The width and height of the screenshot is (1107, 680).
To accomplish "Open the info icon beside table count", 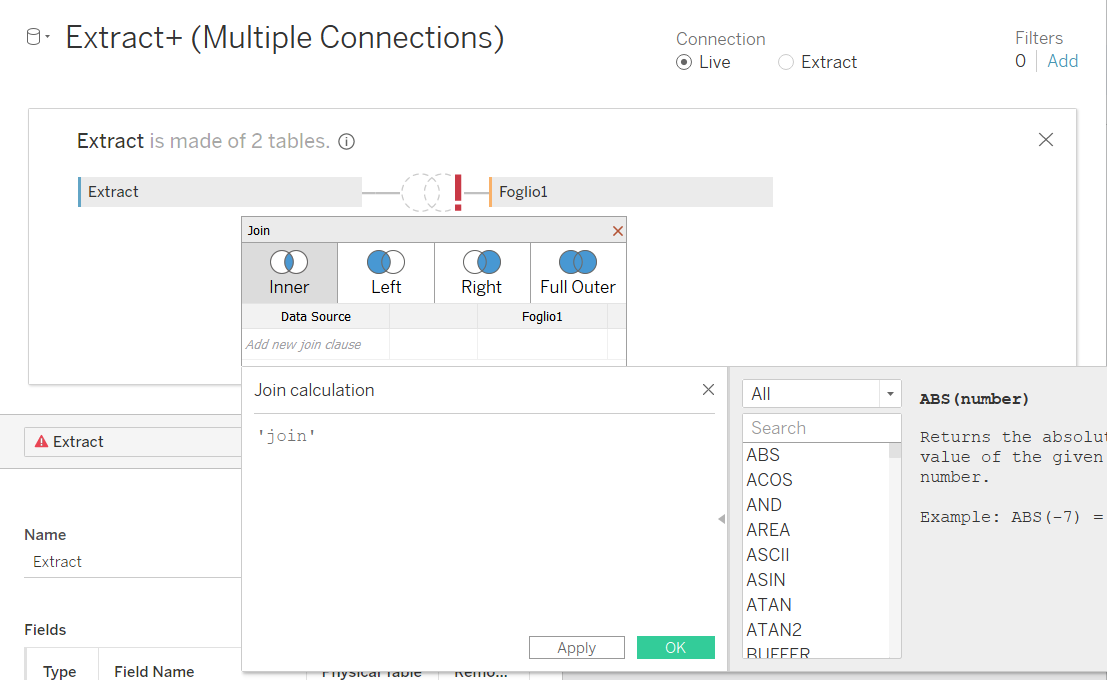I will click(x=346, y=142).
